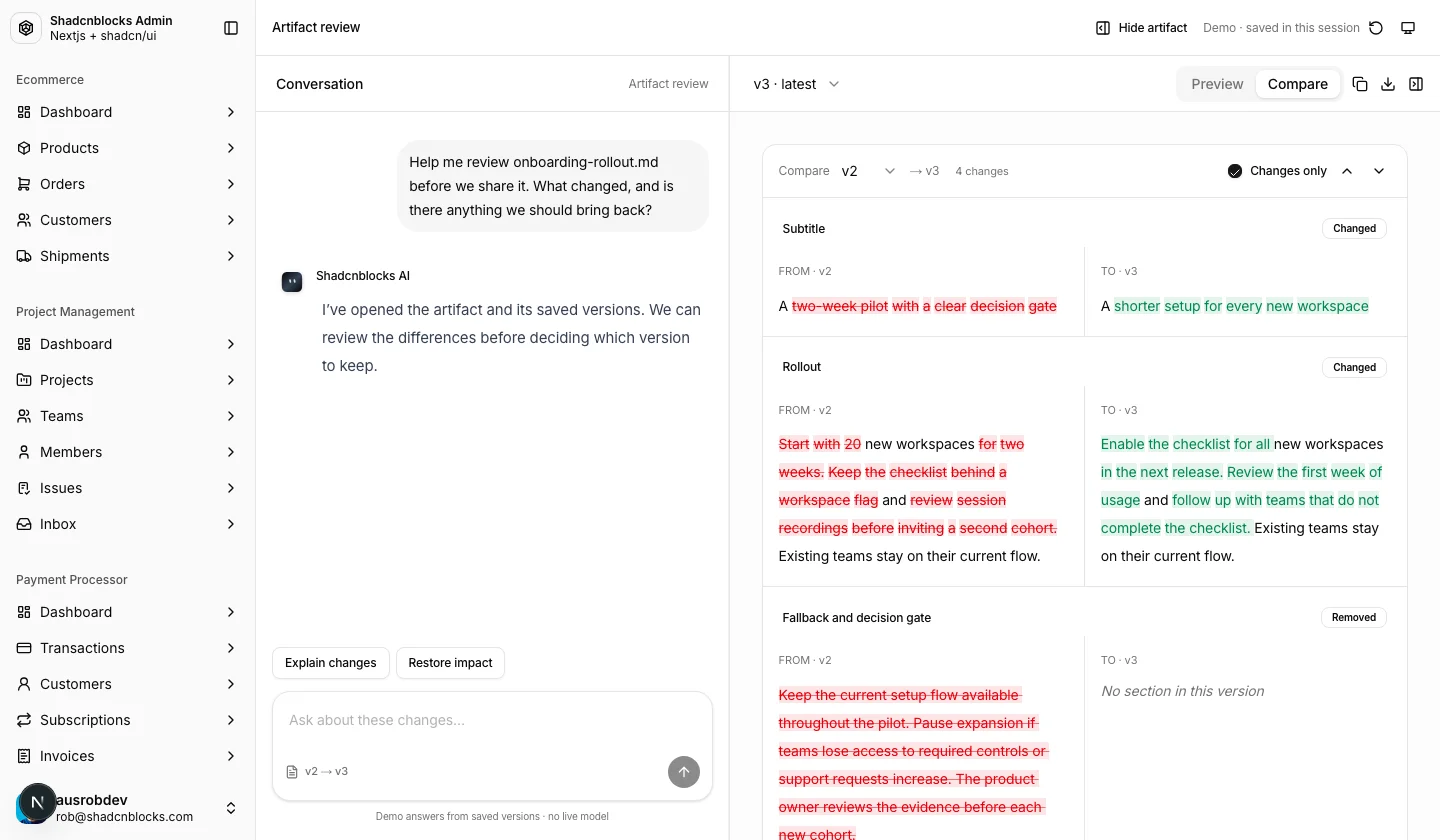
Task: Open the v3 · latest version dropdown
Action: pyautogui.click(x=797, y=84)
